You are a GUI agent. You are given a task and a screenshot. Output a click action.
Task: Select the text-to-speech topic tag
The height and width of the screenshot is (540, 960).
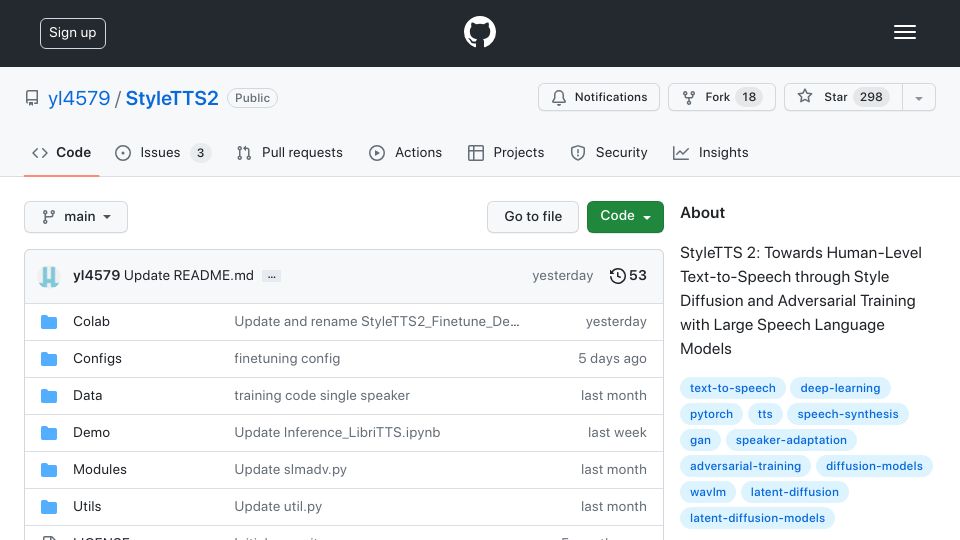732,388
